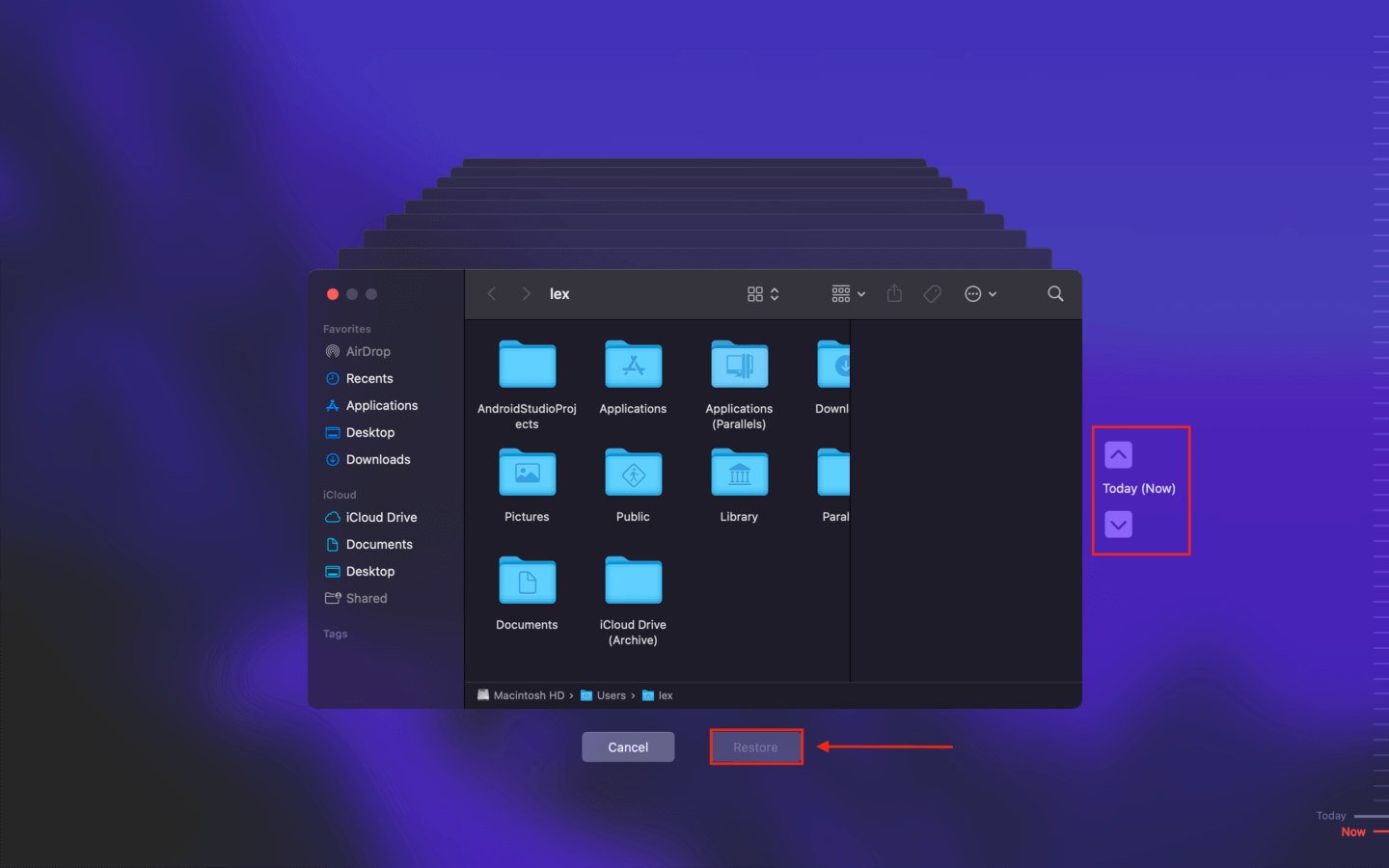Click the Today (Now) label
This screenshot has width=1389, height=868.
pos(1139,489)
